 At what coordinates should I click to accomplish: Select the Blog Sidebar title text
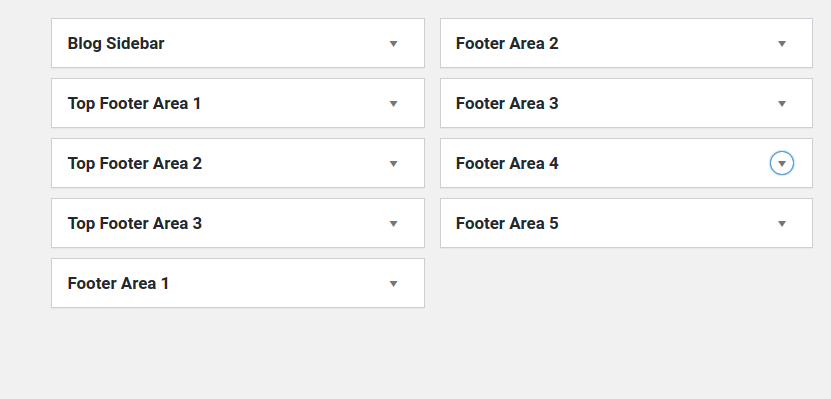(116, 43)
